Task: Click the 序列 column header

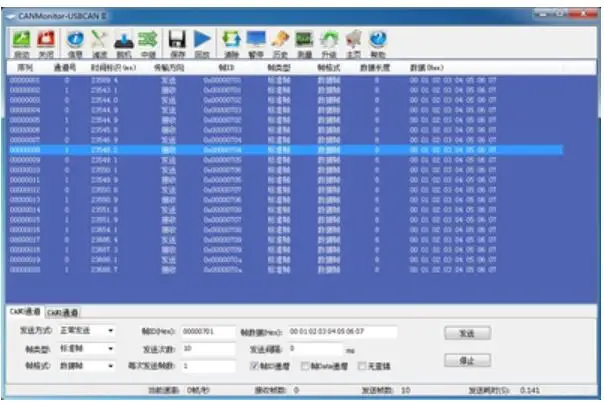Action: point(25,68)
